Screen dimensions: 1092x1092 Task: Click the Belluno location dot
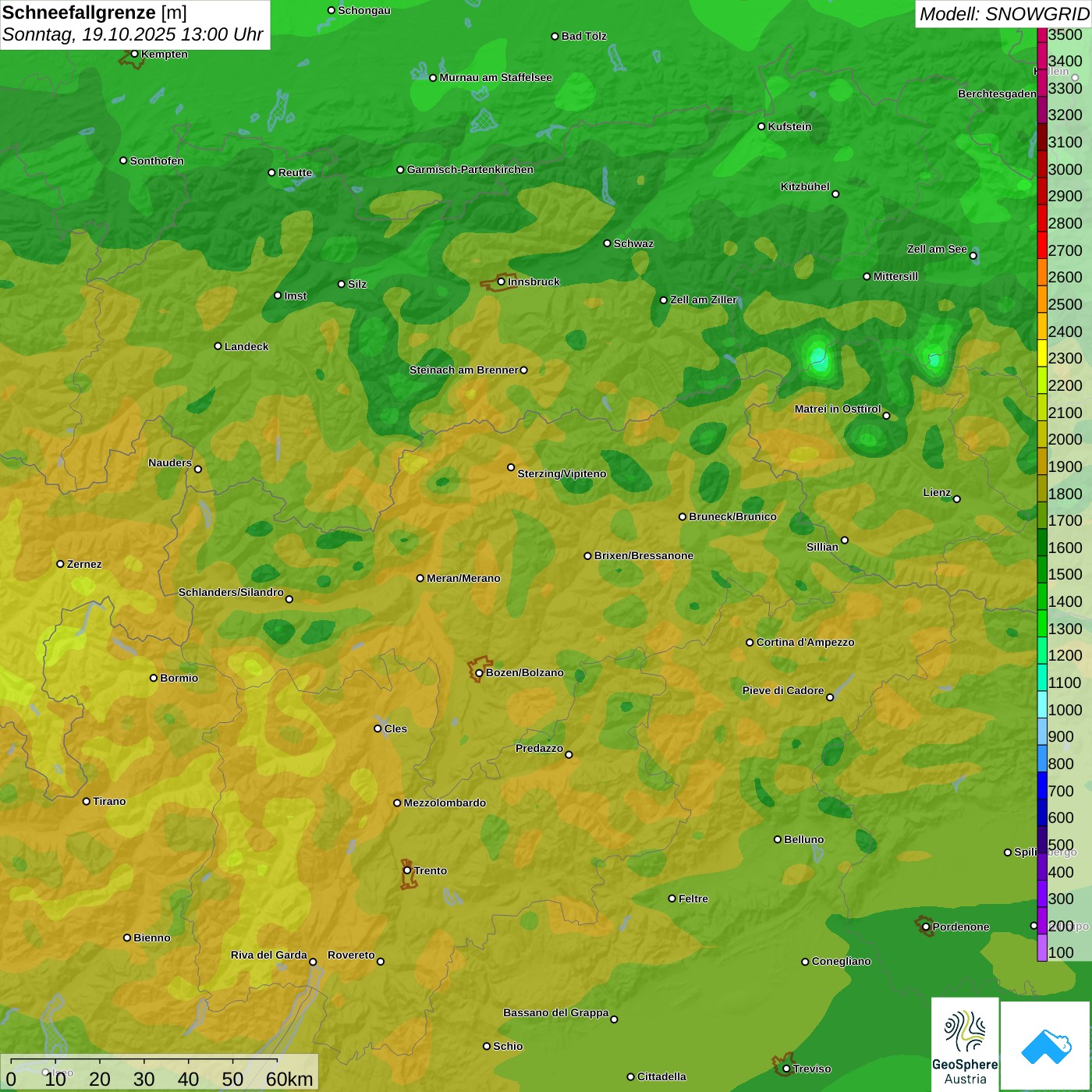point(777,839)
